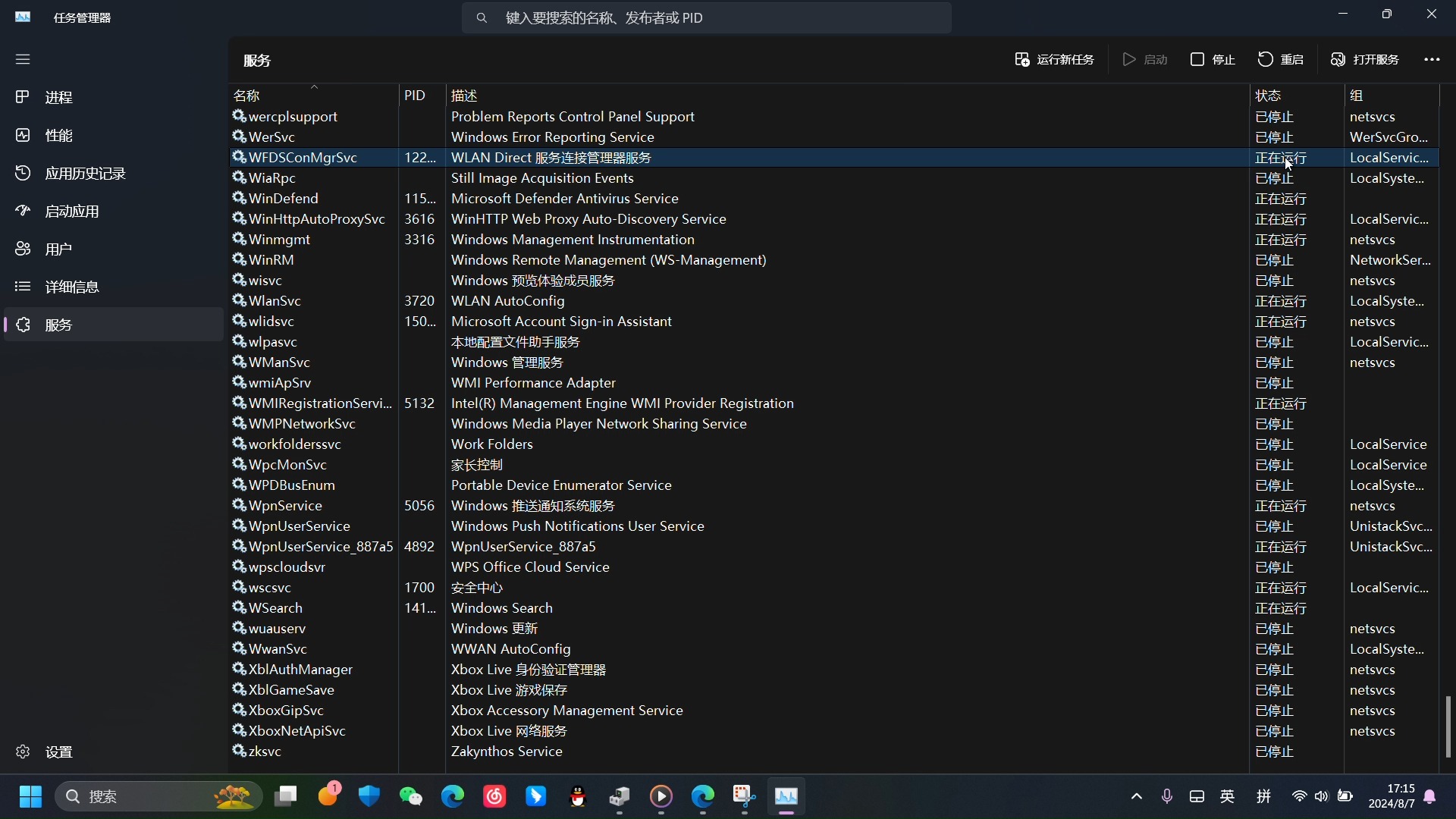This screenshot has height=819, width=1456.
Task: Open the QQ penguin taskbar icon
Action: pyautogui.click(x=578, y=796)
